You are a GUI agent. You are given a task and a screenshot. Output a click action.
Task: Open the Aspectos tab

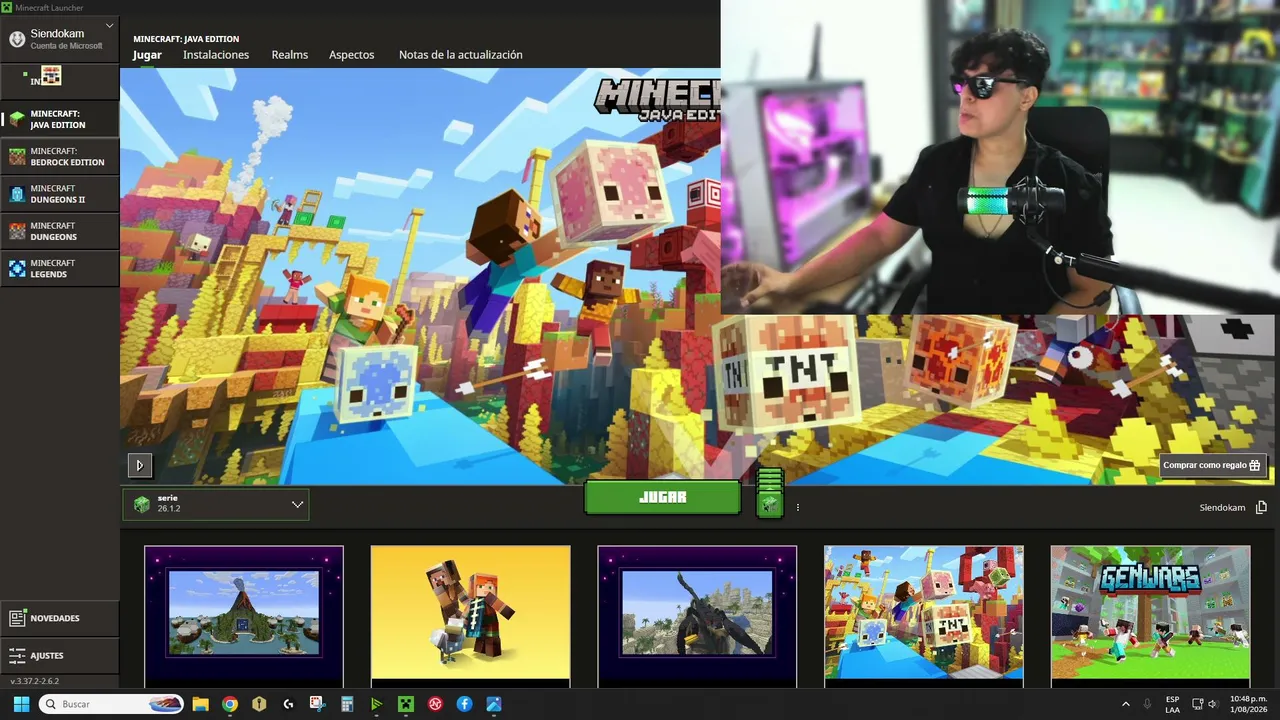click(x=352, y=55)
